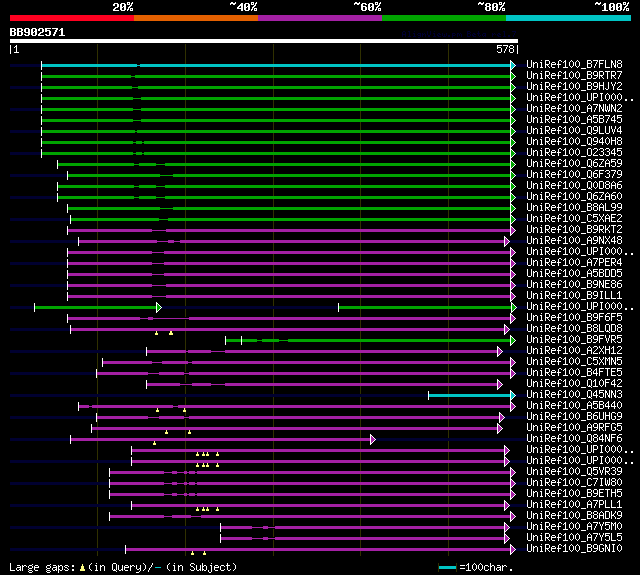This screenshot has height=575, width=640.
Task: Select label UniRef100_B9ETH5
Action: [574, 494]
